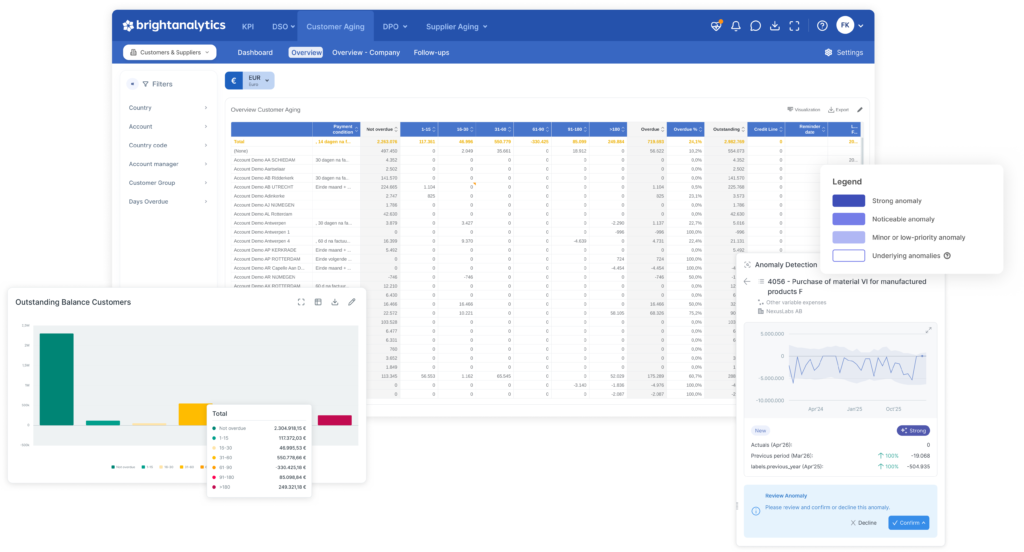
Task: Click the brightanalytics logo
Action: (x=174, y=25)
